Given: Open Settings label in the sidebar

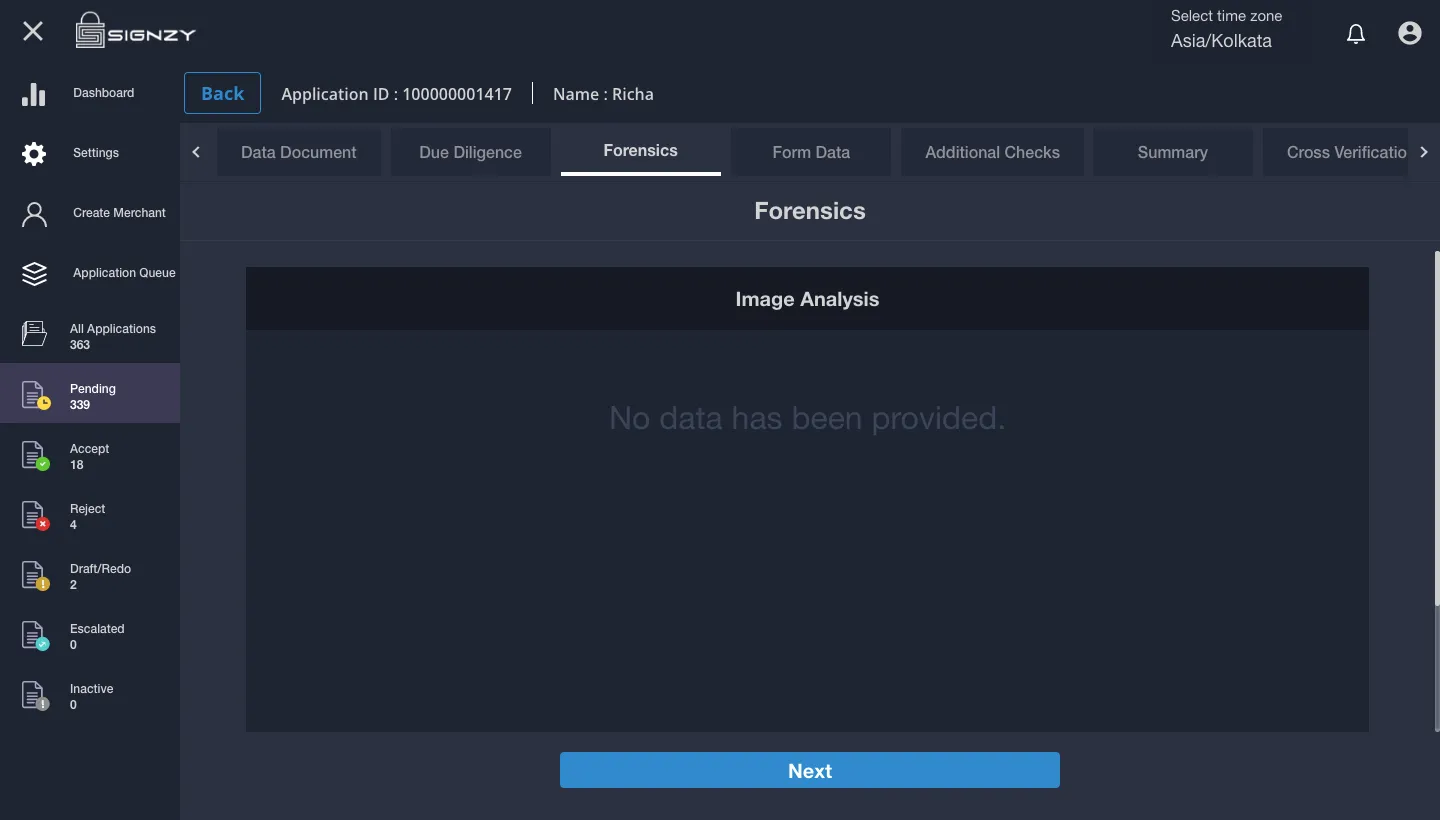Looking at the screenshot, I should tap(96, 153).
